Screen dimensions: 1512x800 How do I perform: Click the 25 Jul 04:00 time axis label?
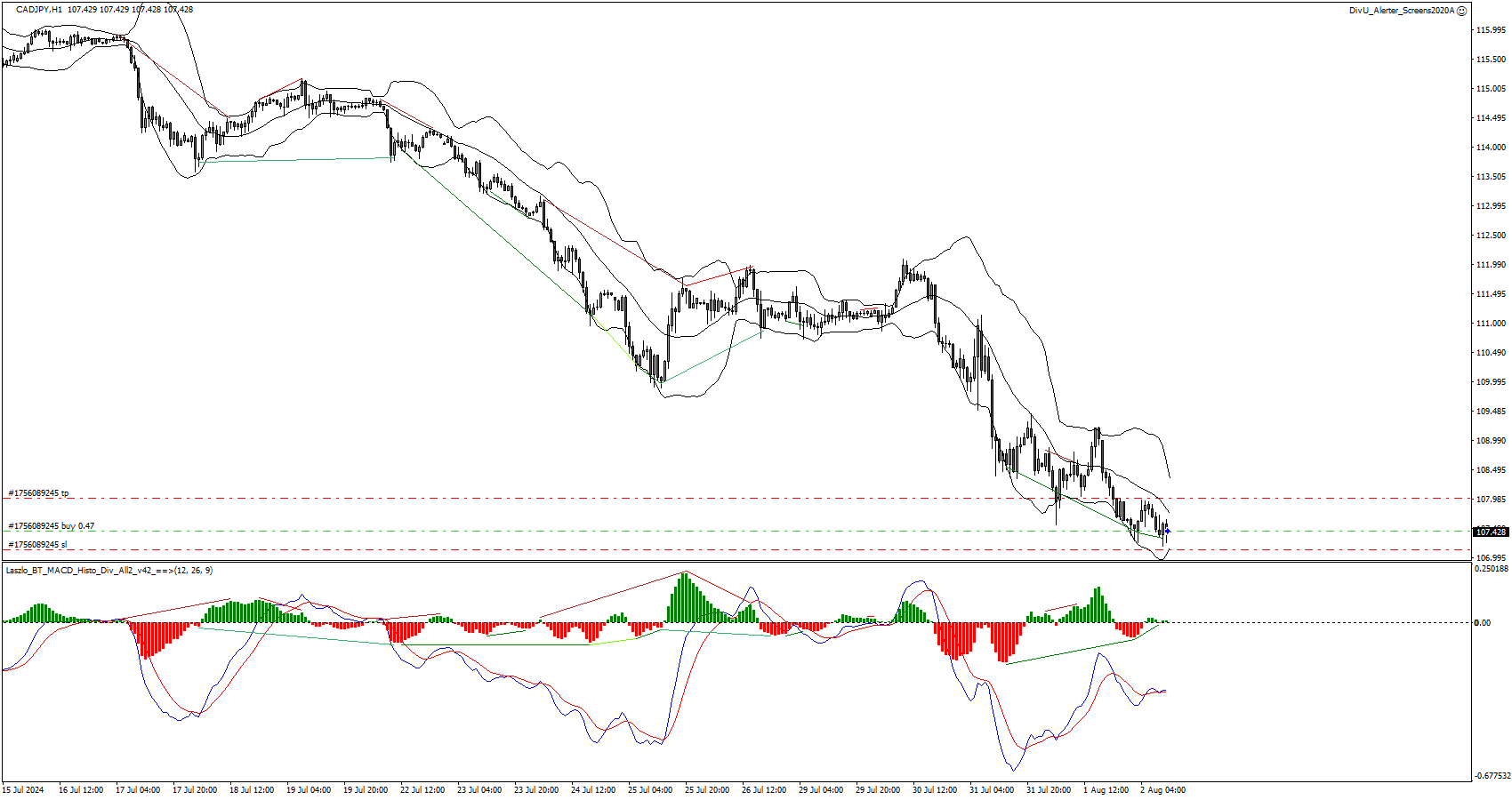coord(649,789)
